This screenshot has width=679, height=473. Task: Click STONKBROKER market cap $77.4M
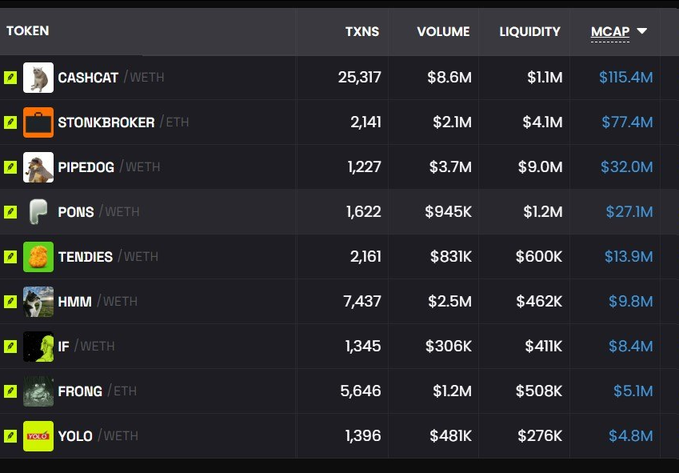coord(627,123)
